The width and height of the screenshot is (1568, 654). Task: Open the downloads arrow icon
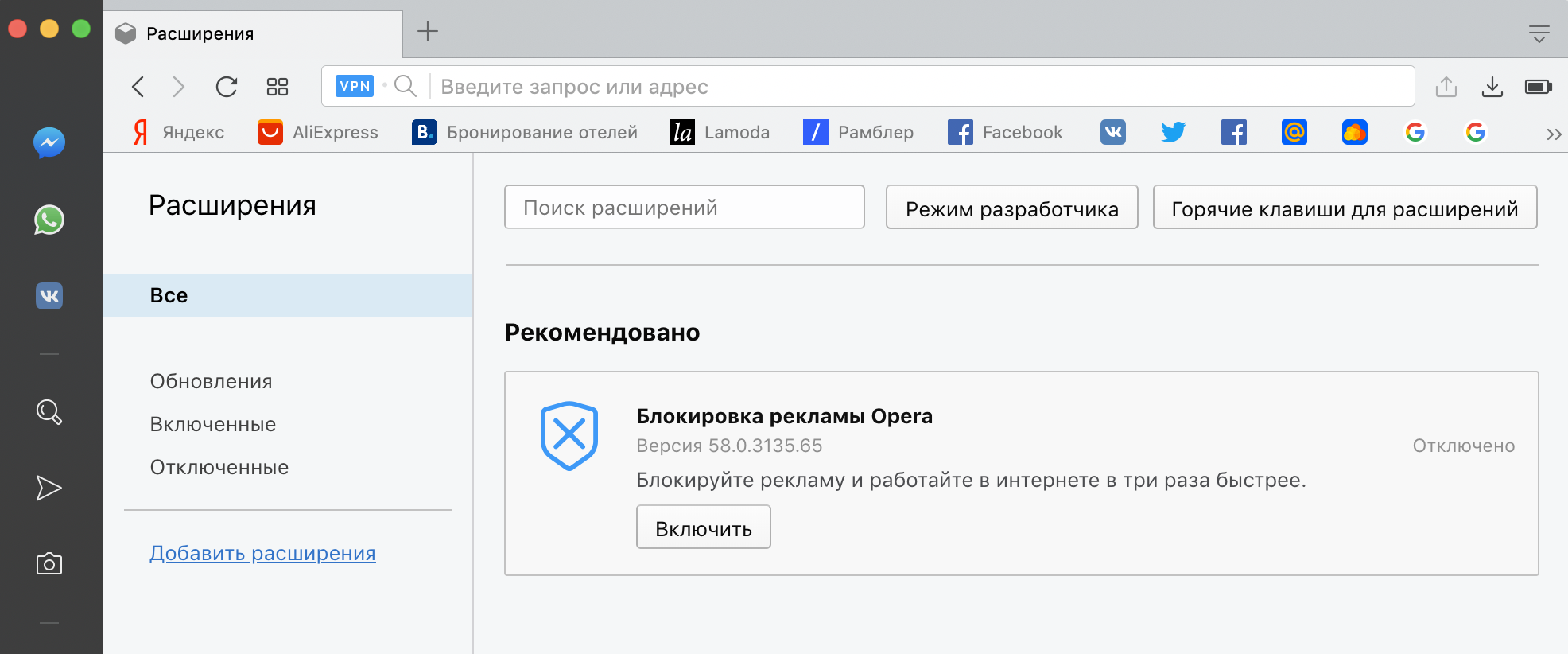(1492, 87)
